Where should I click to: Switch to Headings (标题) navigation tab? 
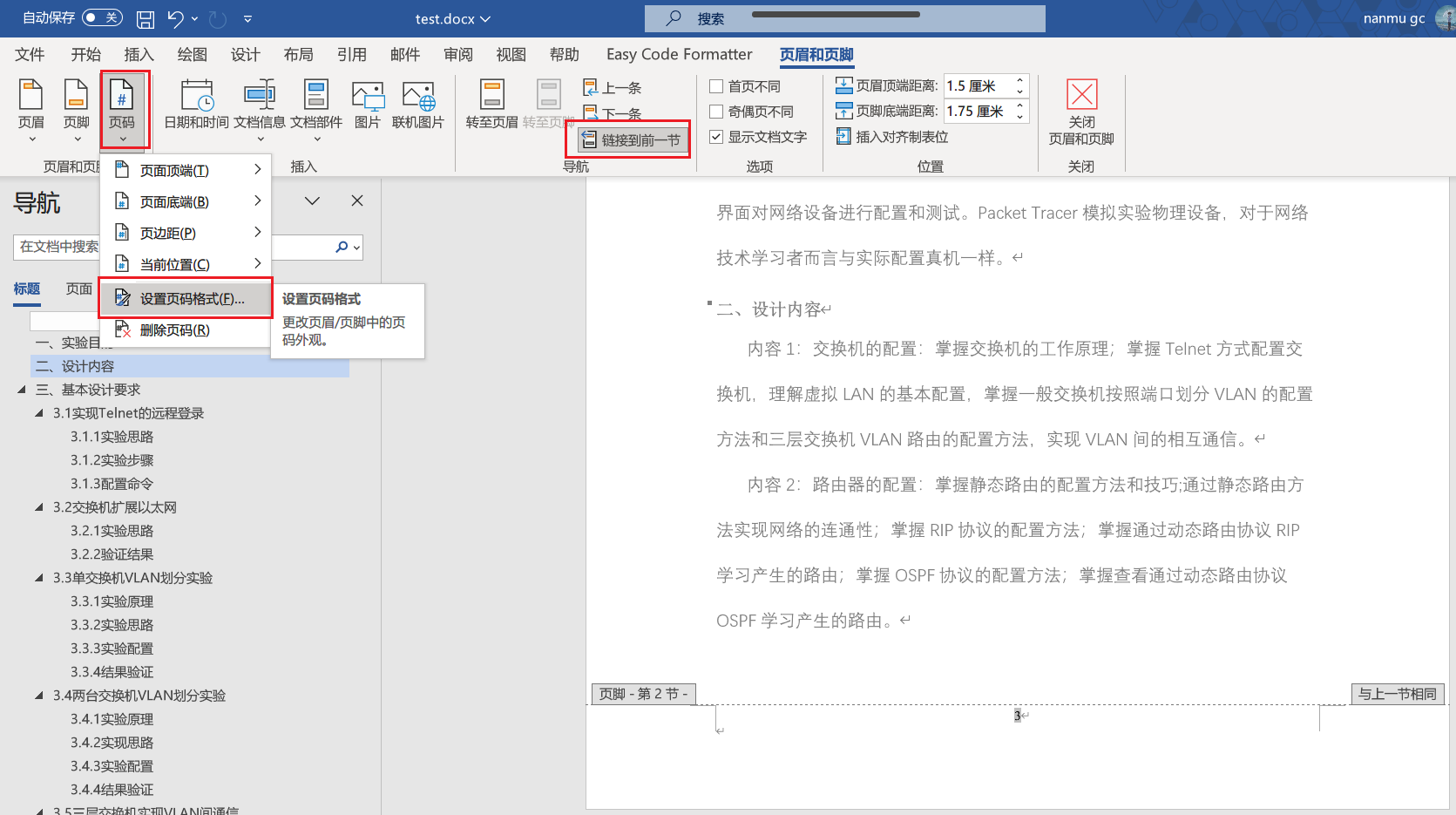coord(26,289)
